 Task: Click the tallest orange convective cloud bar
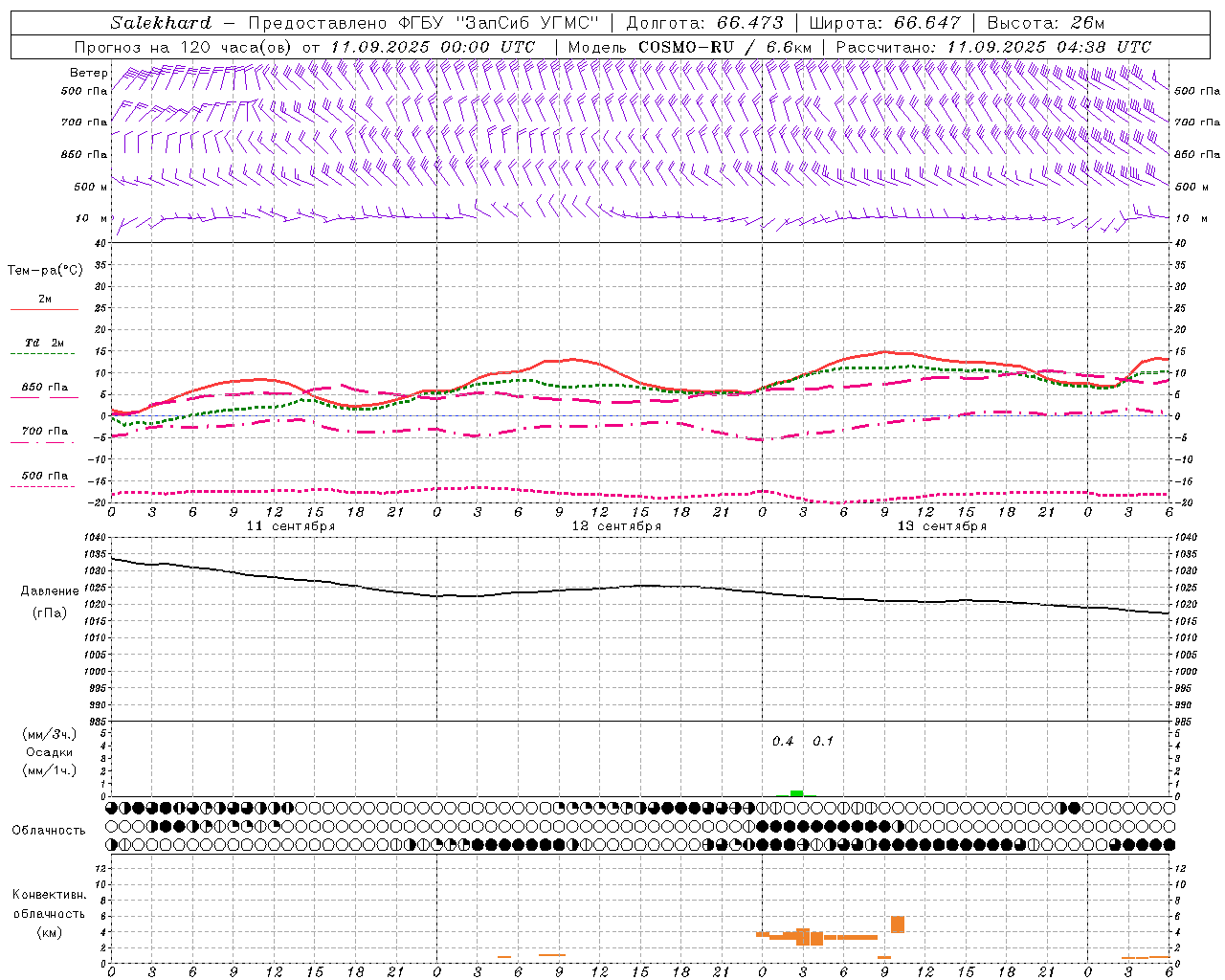803,936
